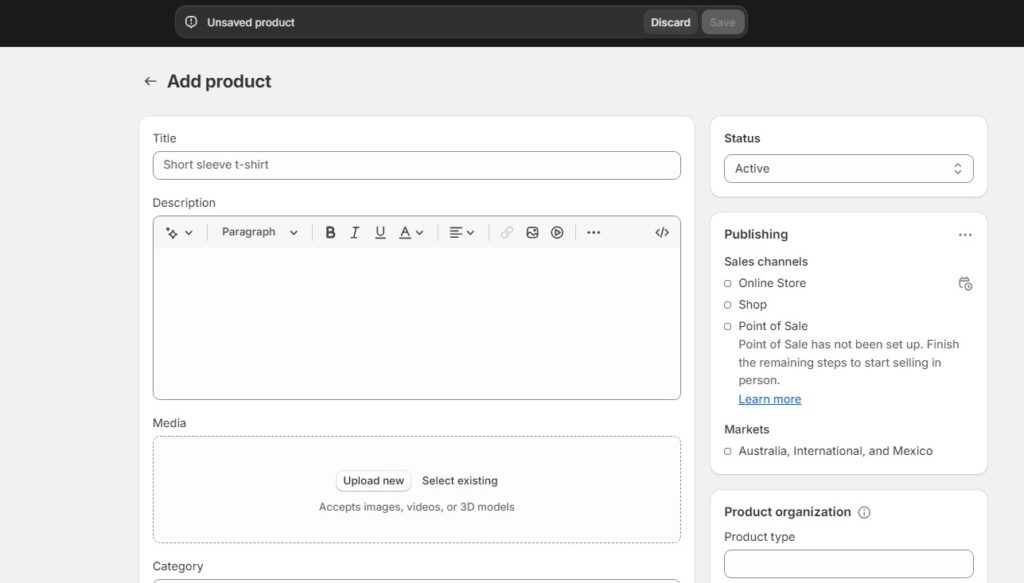Go back using arrow beside Add product
Screen dimensions: 1024x583
coord(150,82)
